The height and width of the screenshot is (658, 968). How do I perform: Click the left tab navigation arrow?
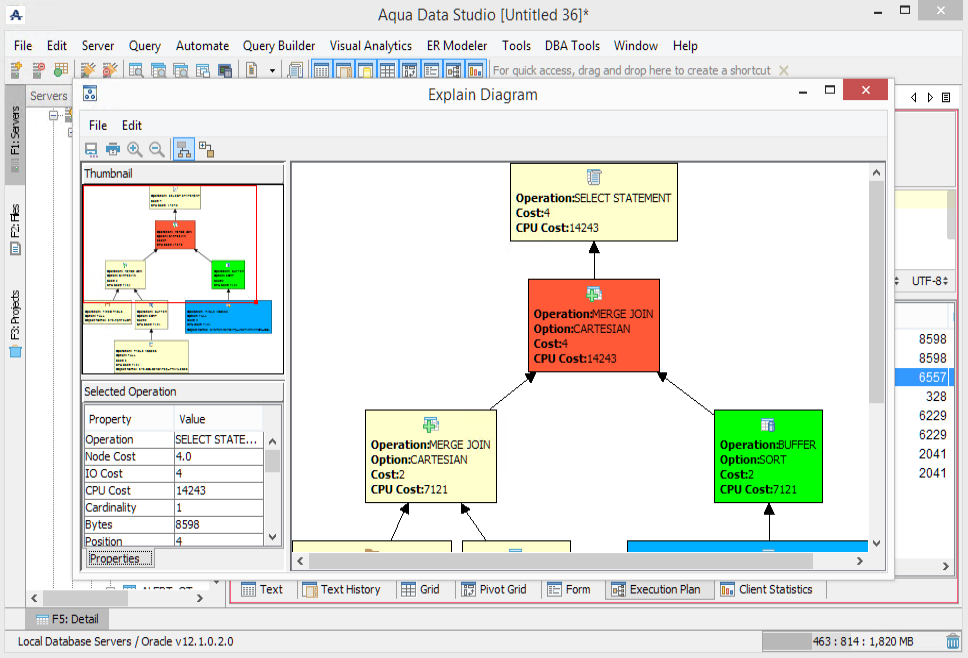pos(914,98)
